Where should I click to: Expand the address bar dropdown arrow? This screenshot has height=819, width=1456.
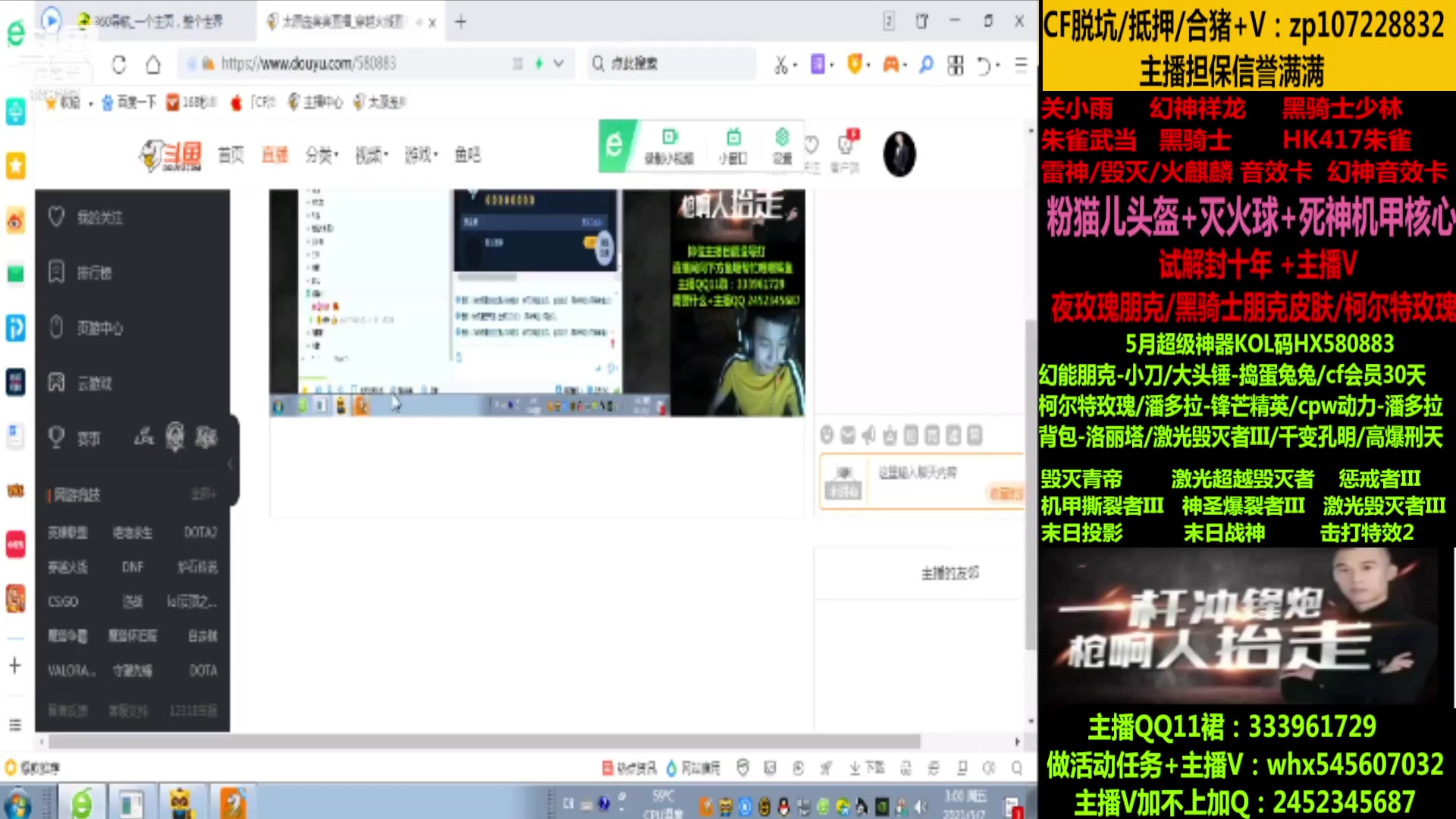point(559,64)
